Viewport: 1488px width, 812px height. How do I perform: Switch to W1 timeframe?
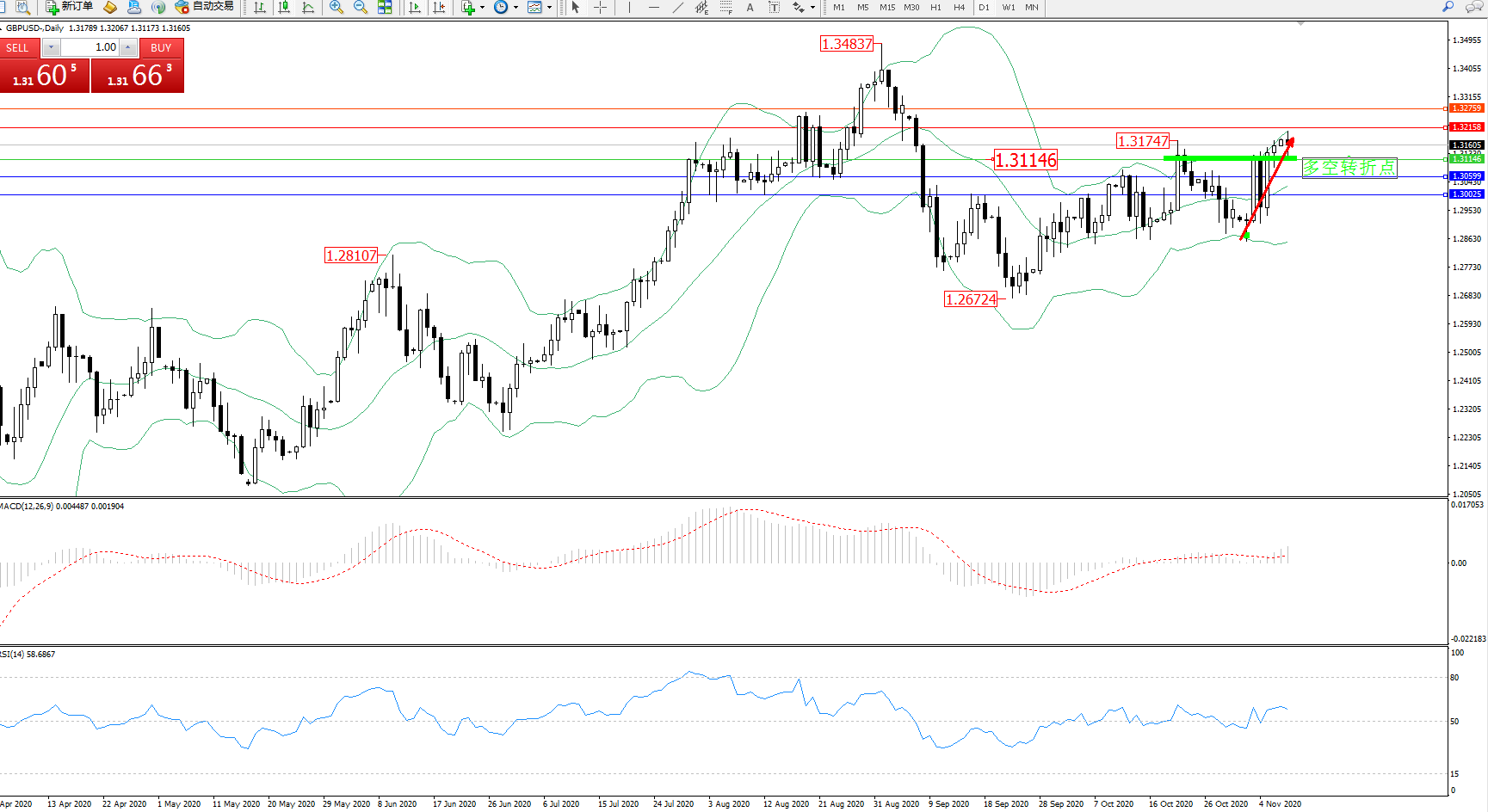[1008, 7]
